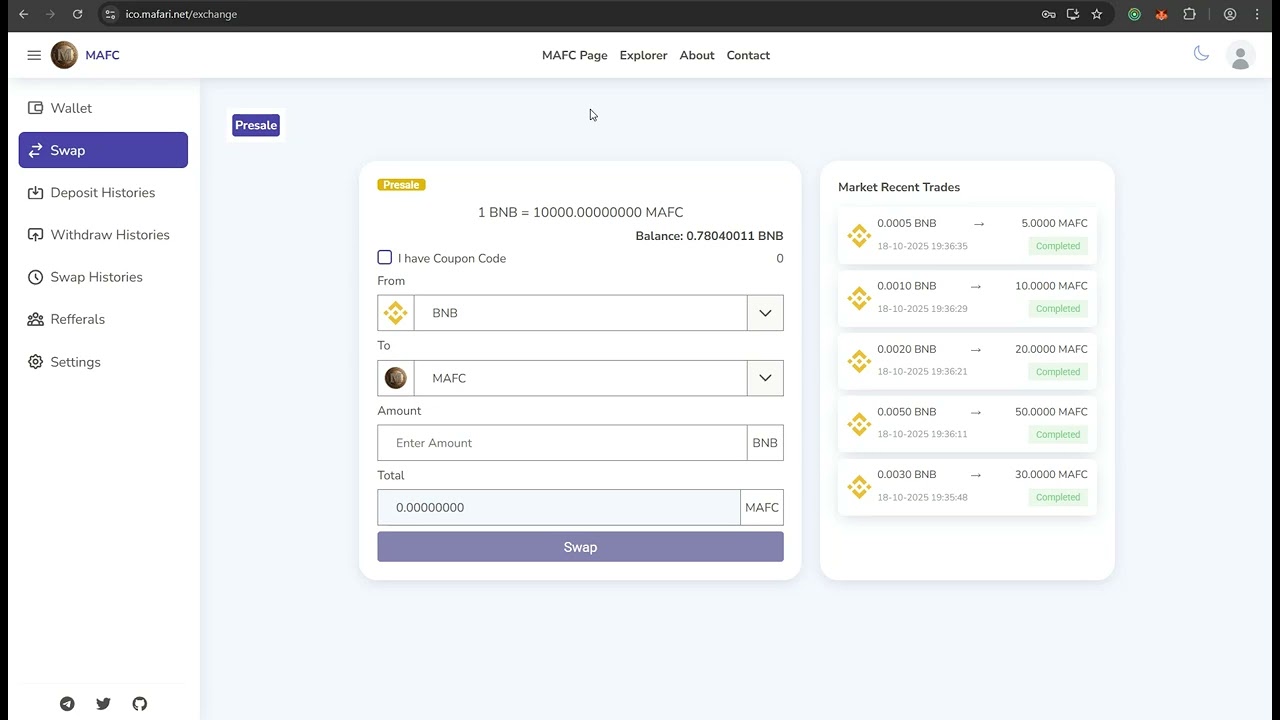Open the Contact link
The image size is (1280, 720).
pyautogui.click(x=748, y=55)
